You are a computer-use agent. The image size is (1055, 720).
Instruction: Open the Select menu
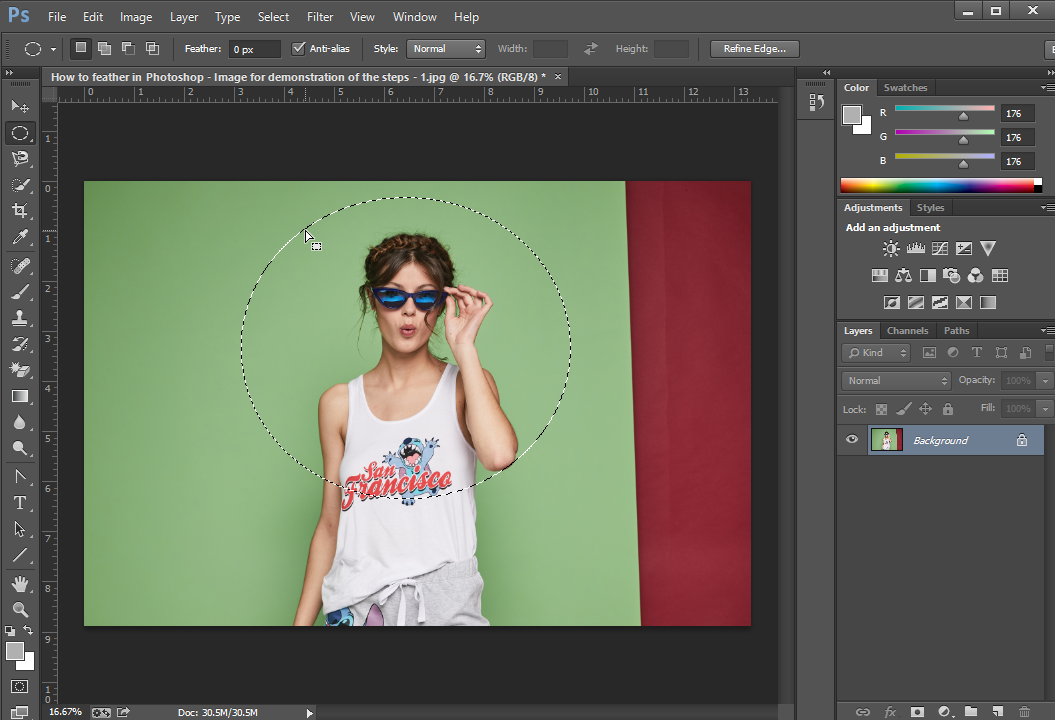tap(273, 16)
